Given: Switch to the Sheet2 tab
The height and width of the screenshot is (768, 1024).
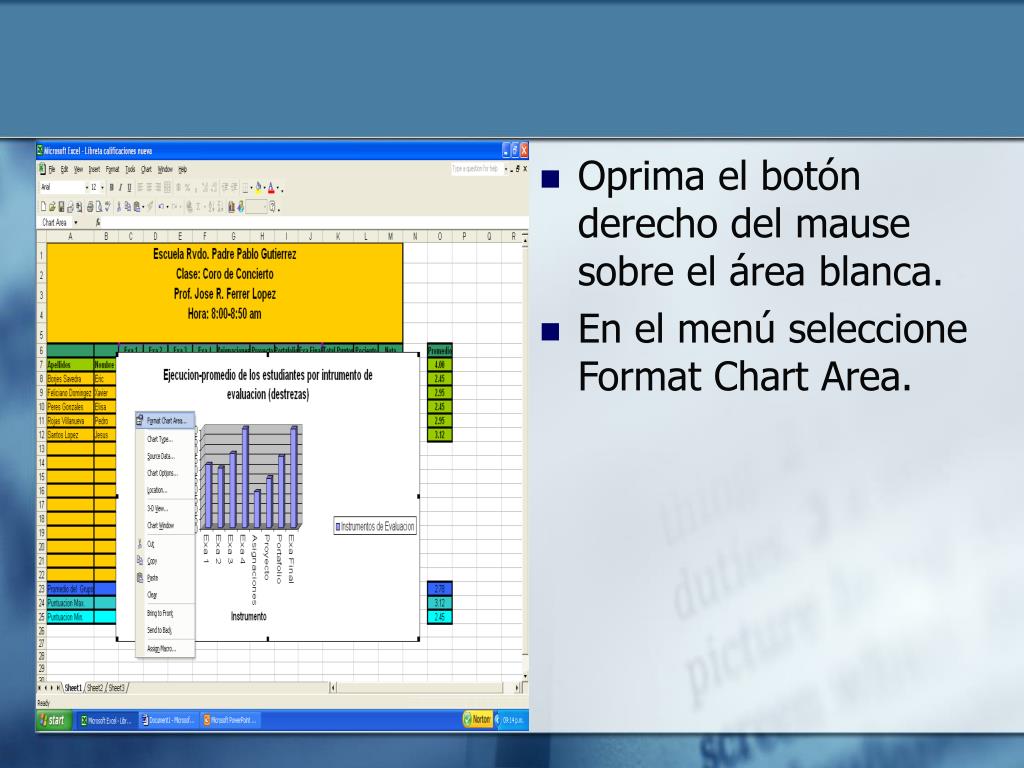Looking at the screenshot, I should point(95,688).
